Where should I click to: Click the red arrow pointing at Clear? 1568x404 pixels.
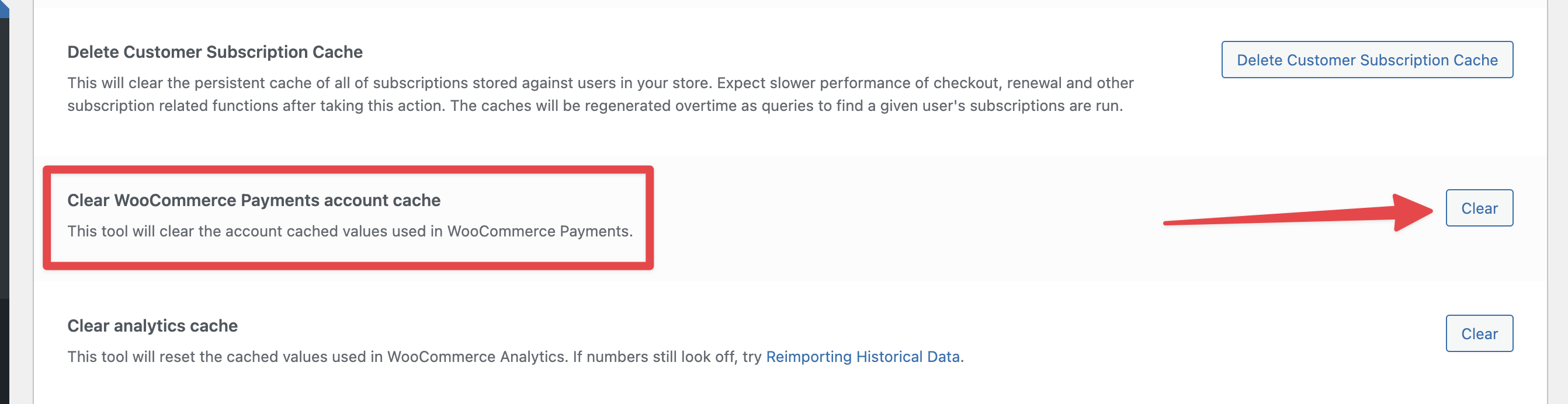point(1278,217)
